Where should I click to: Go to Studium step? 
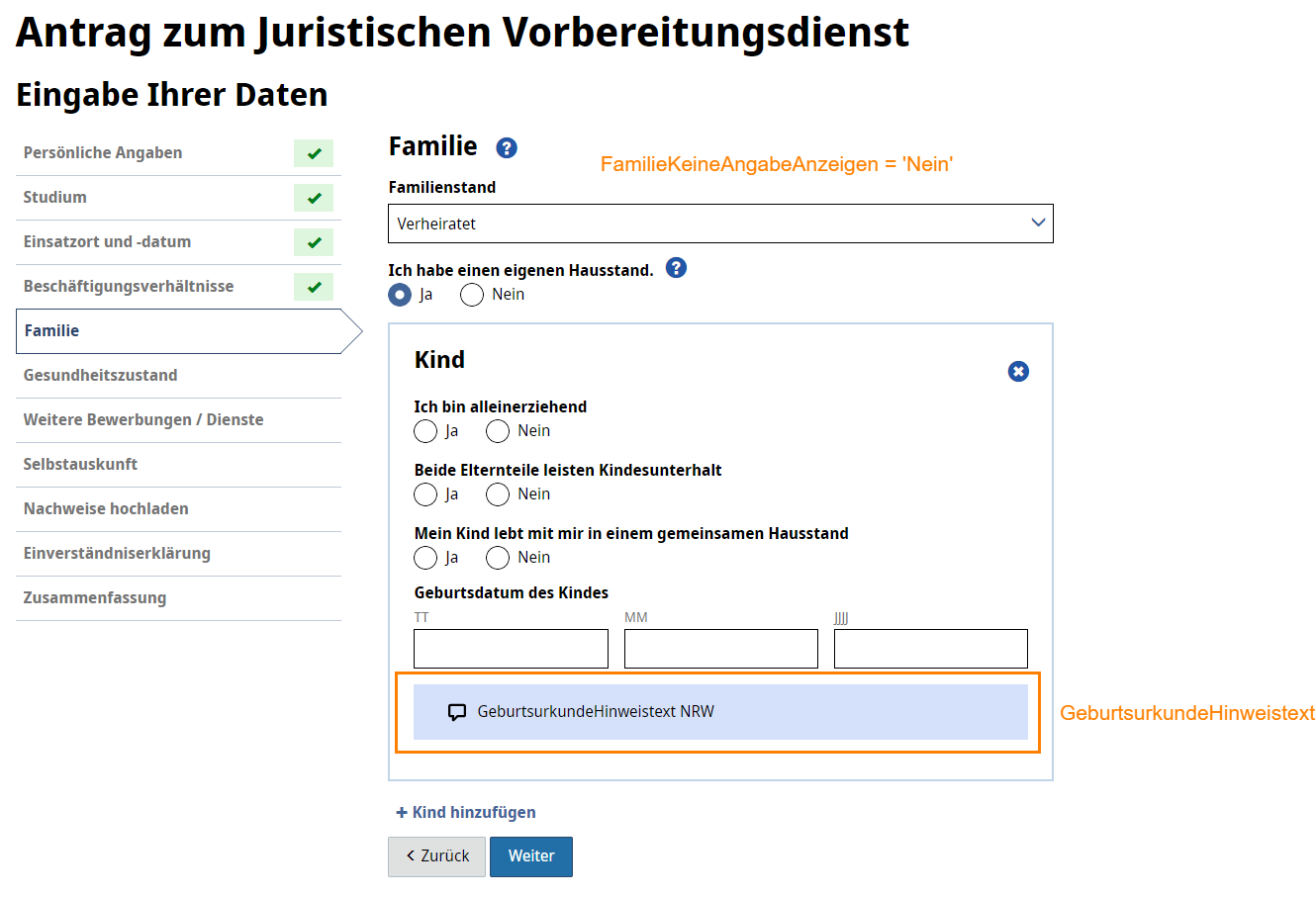[x=178, y=198]
